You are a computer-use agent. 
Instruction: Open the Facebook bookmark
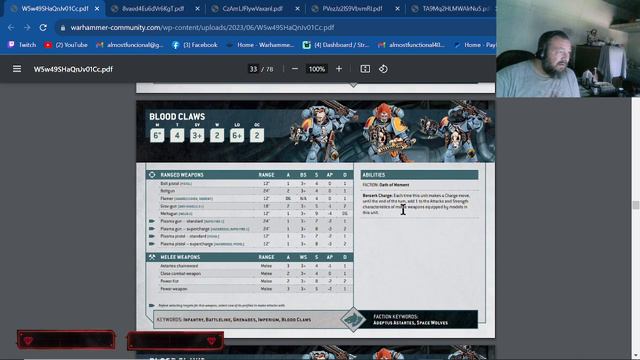(194, 45)
